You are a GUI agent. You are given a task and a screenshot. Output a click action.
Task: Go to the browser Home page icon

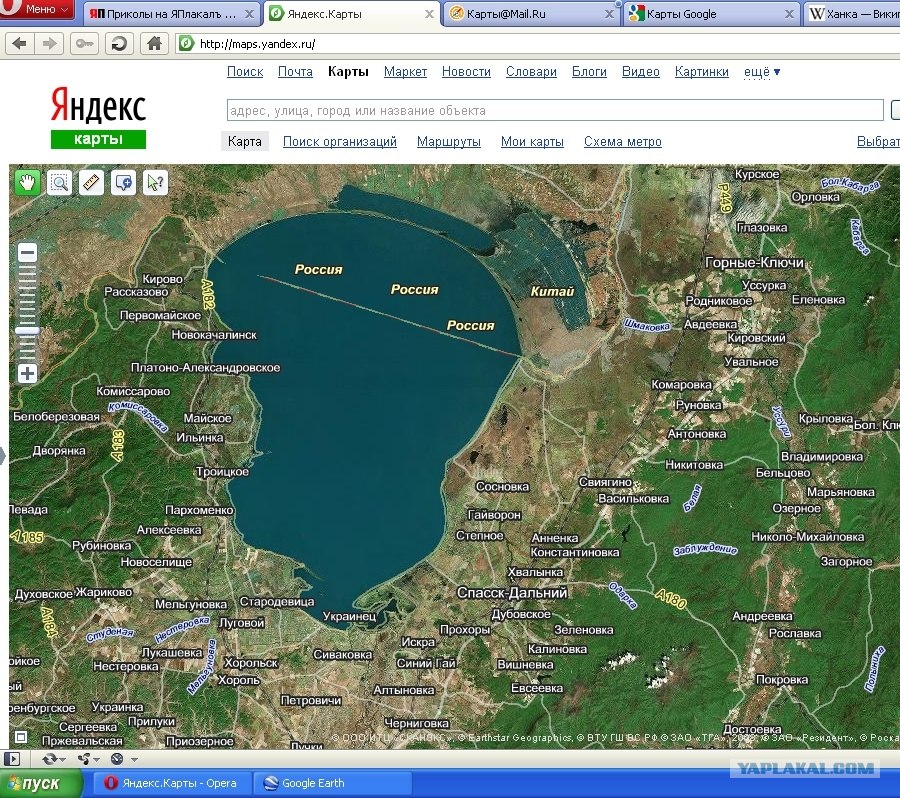coord(154,44)
